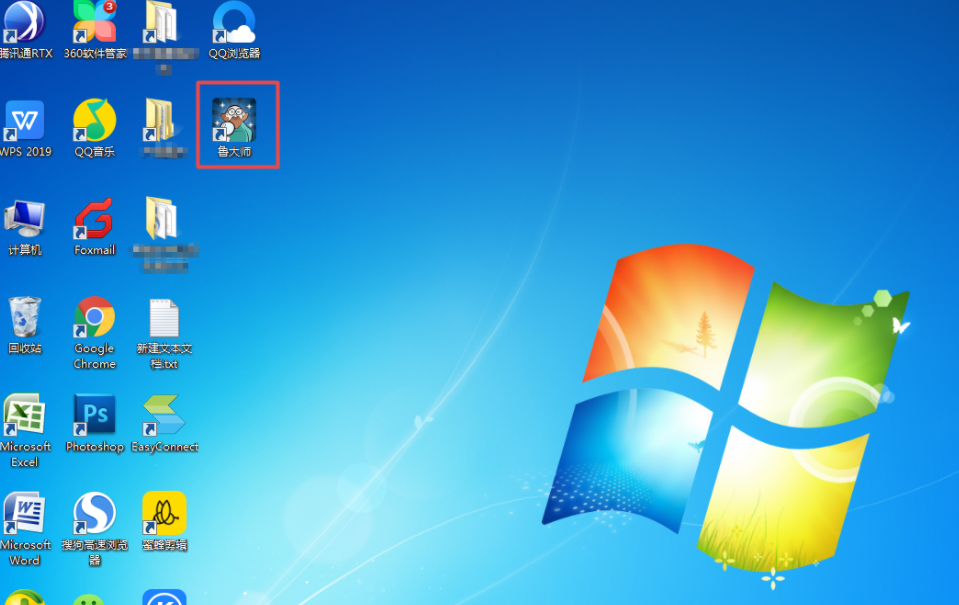Click the 搜狗高速浏览器 desktop icon

pyautogui.click(x=95, y=530)
